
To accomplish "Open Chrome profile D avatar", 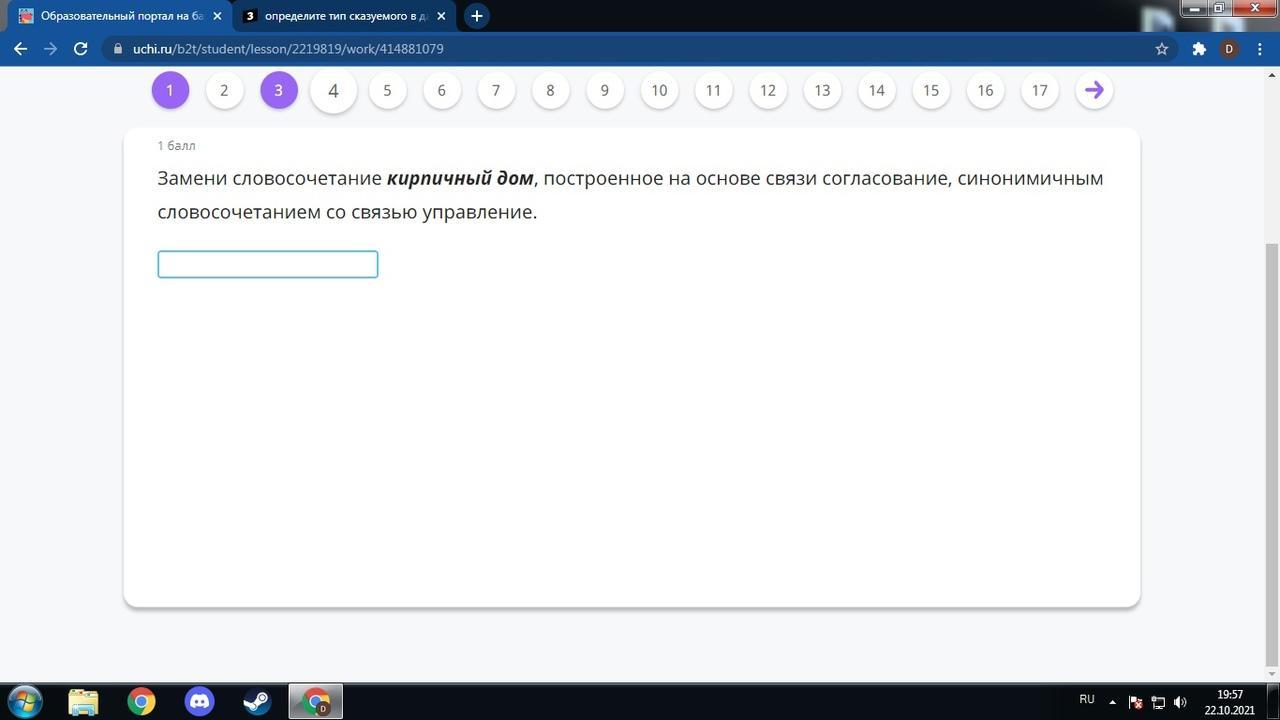I will click(x=1229, y=48).
